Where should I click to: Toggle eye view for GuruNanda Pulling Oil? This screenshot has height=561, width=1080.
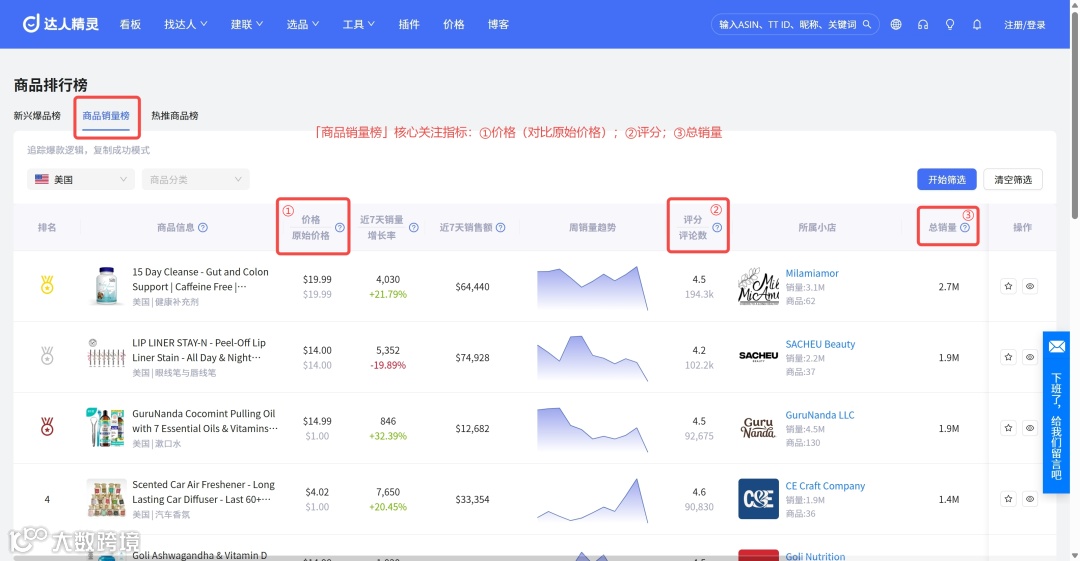(1030, 428)
